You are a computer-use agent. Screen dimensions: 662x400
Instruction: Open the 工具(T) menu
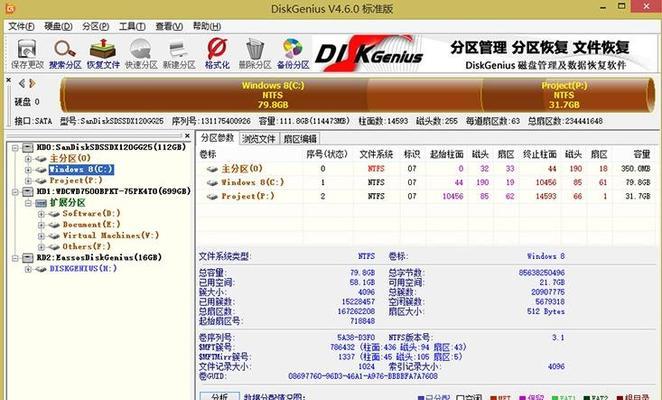point(132,26)
